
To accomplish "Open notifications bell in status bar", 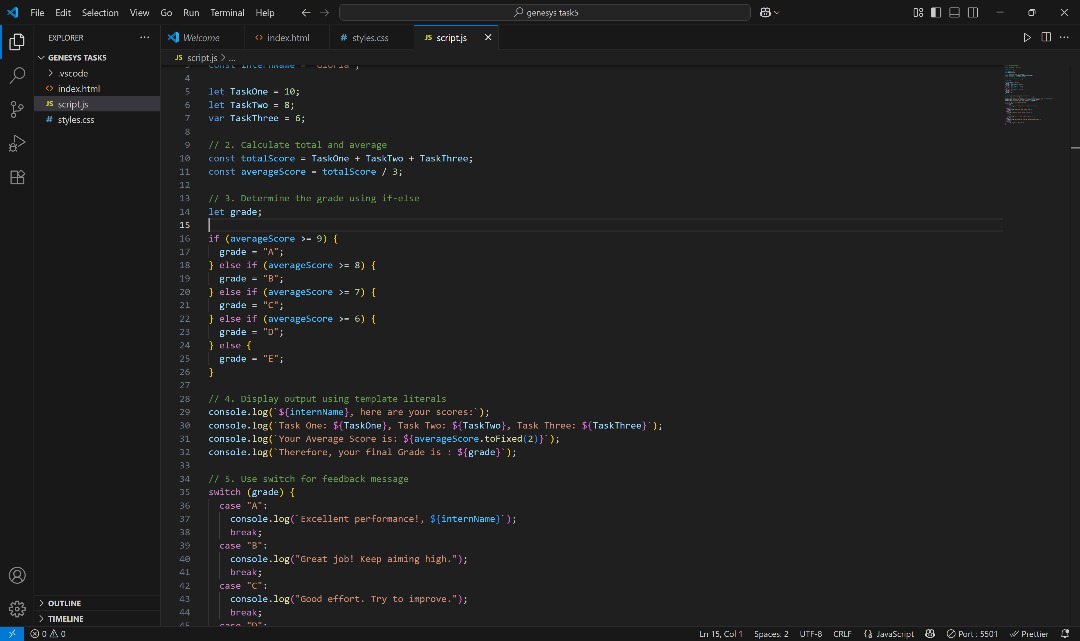I will point(1065,633).
